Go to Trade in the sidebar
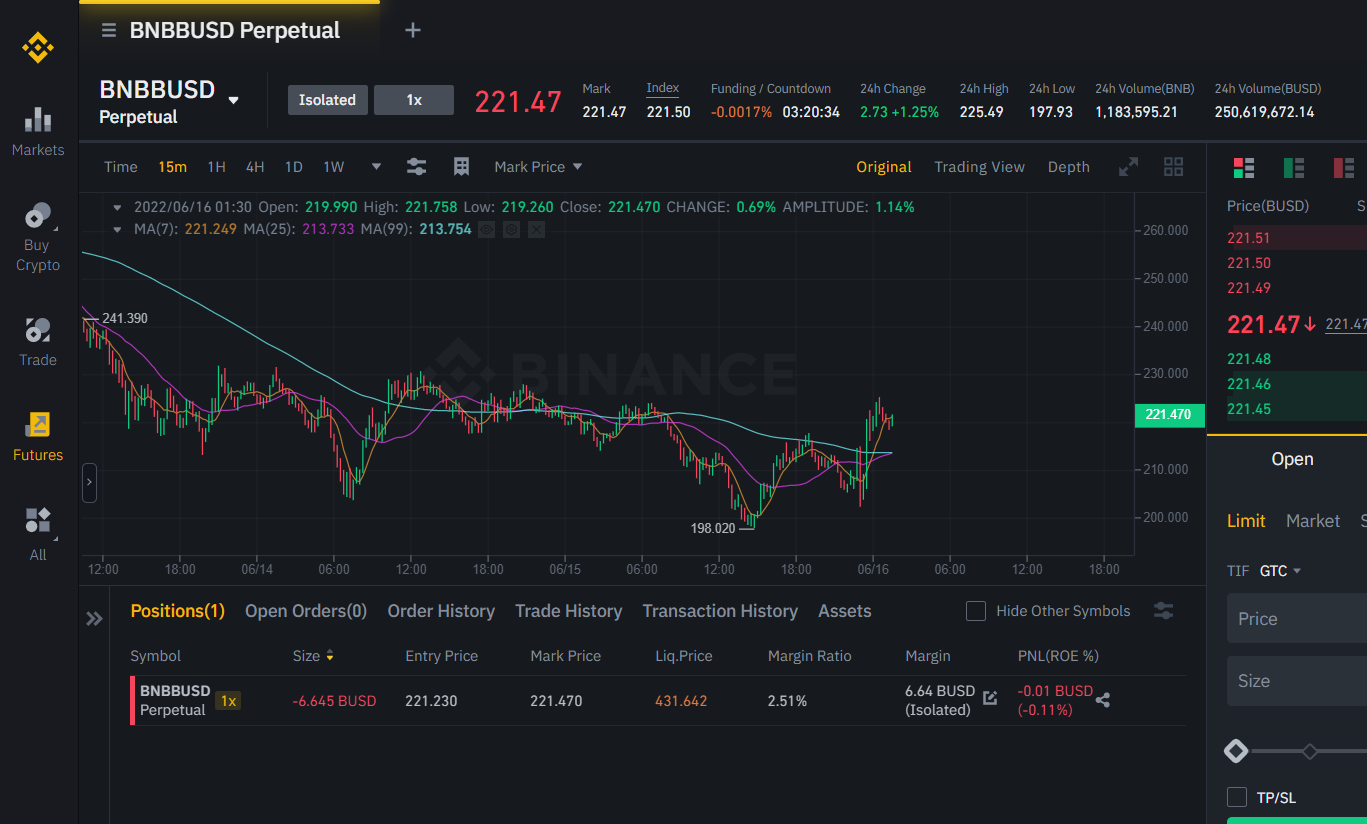1367x824 pixels. (38, 342)
